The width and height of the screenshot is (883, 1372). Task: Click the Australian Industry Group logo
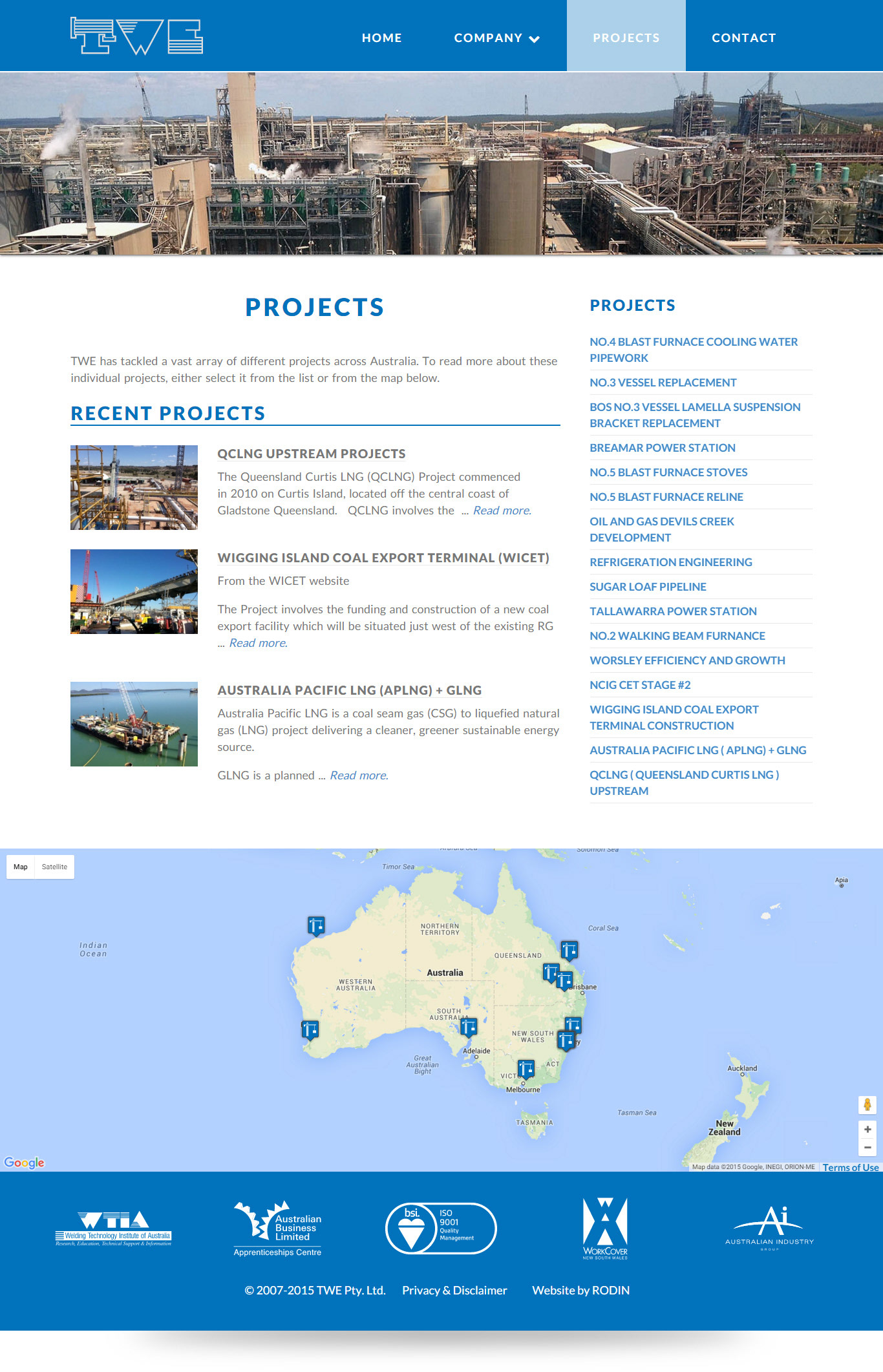769,1228
